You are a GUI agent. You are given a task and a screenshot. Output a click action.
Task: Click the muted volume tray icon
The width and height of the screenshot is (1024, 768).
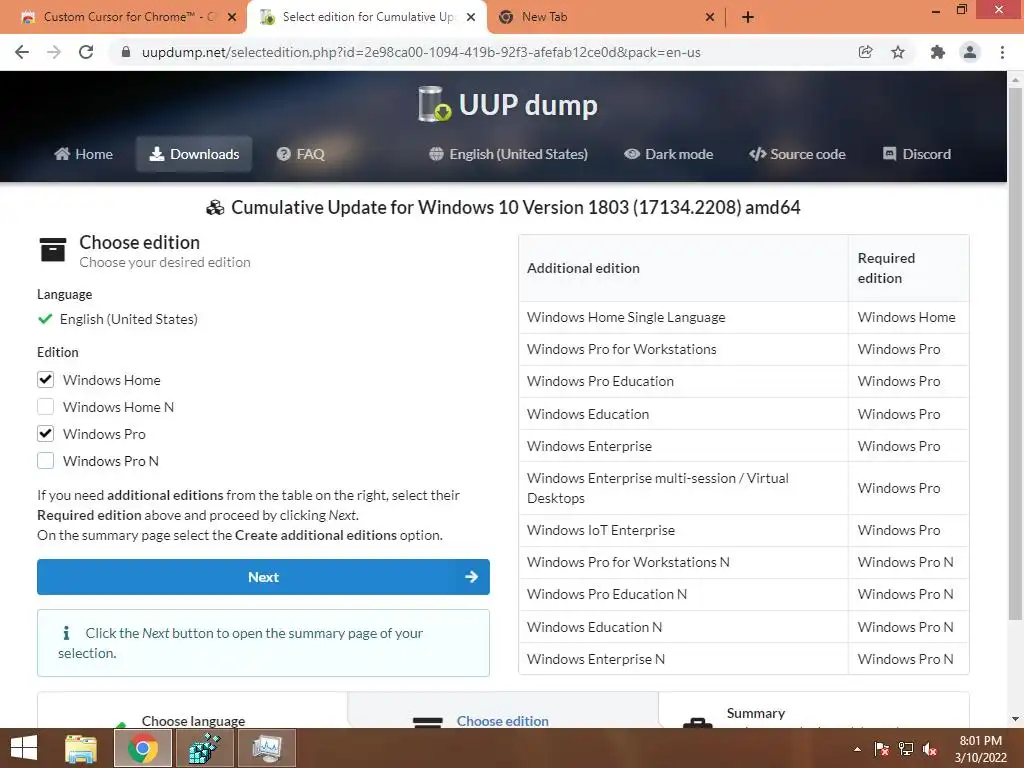(x=930, y=749)
